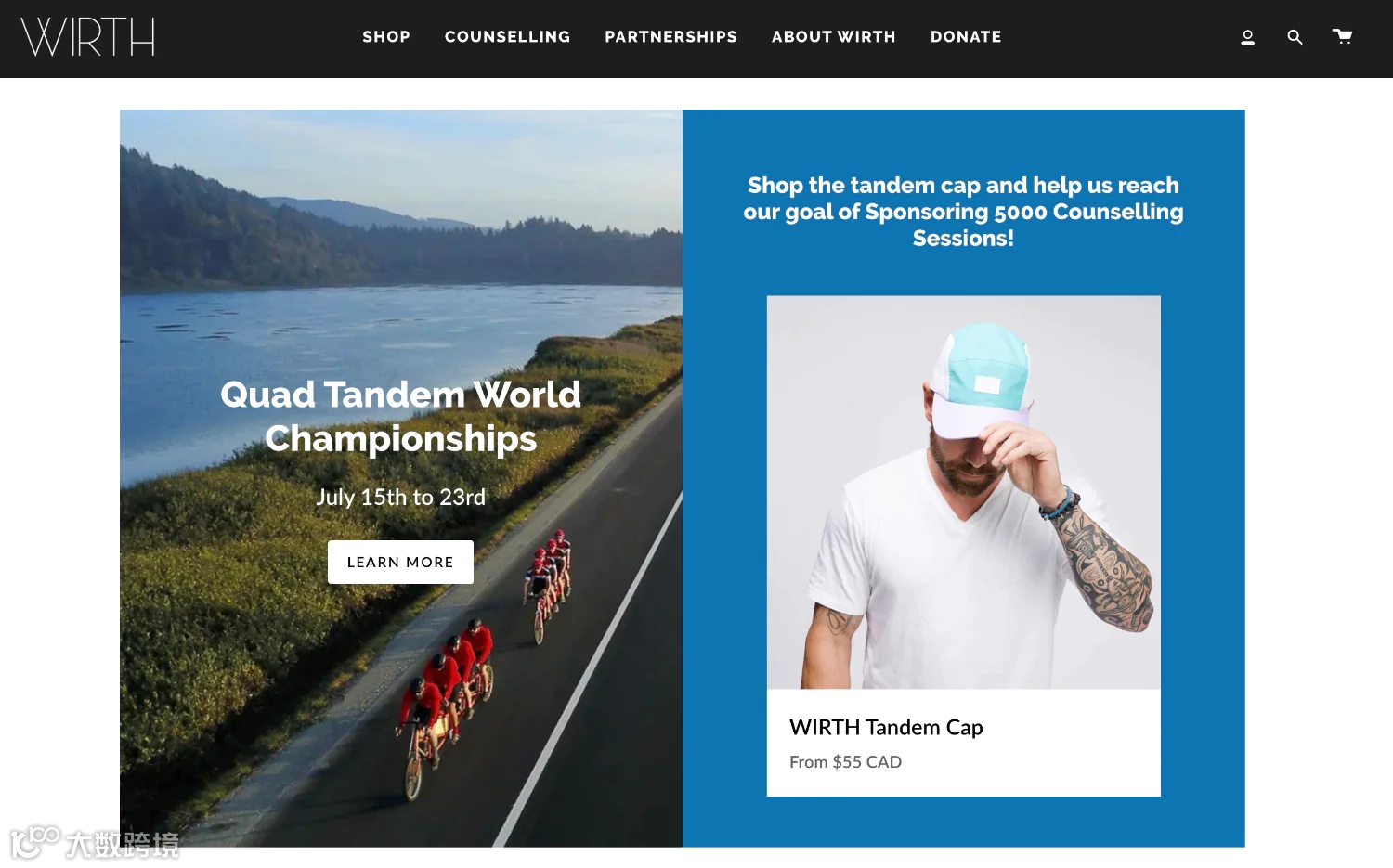Go home via the WIRTH logo
The width and height of the screenshot is (1393, 868).
click(x=87, y=37)
